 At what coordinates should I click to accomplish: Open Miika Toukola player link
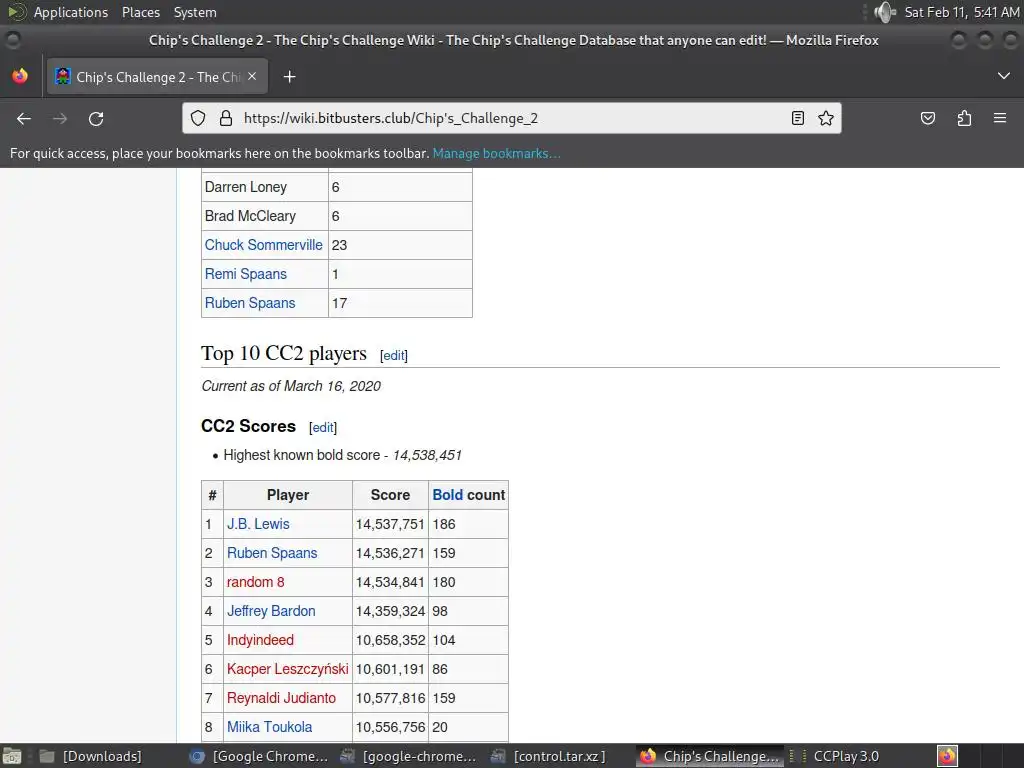269,727
